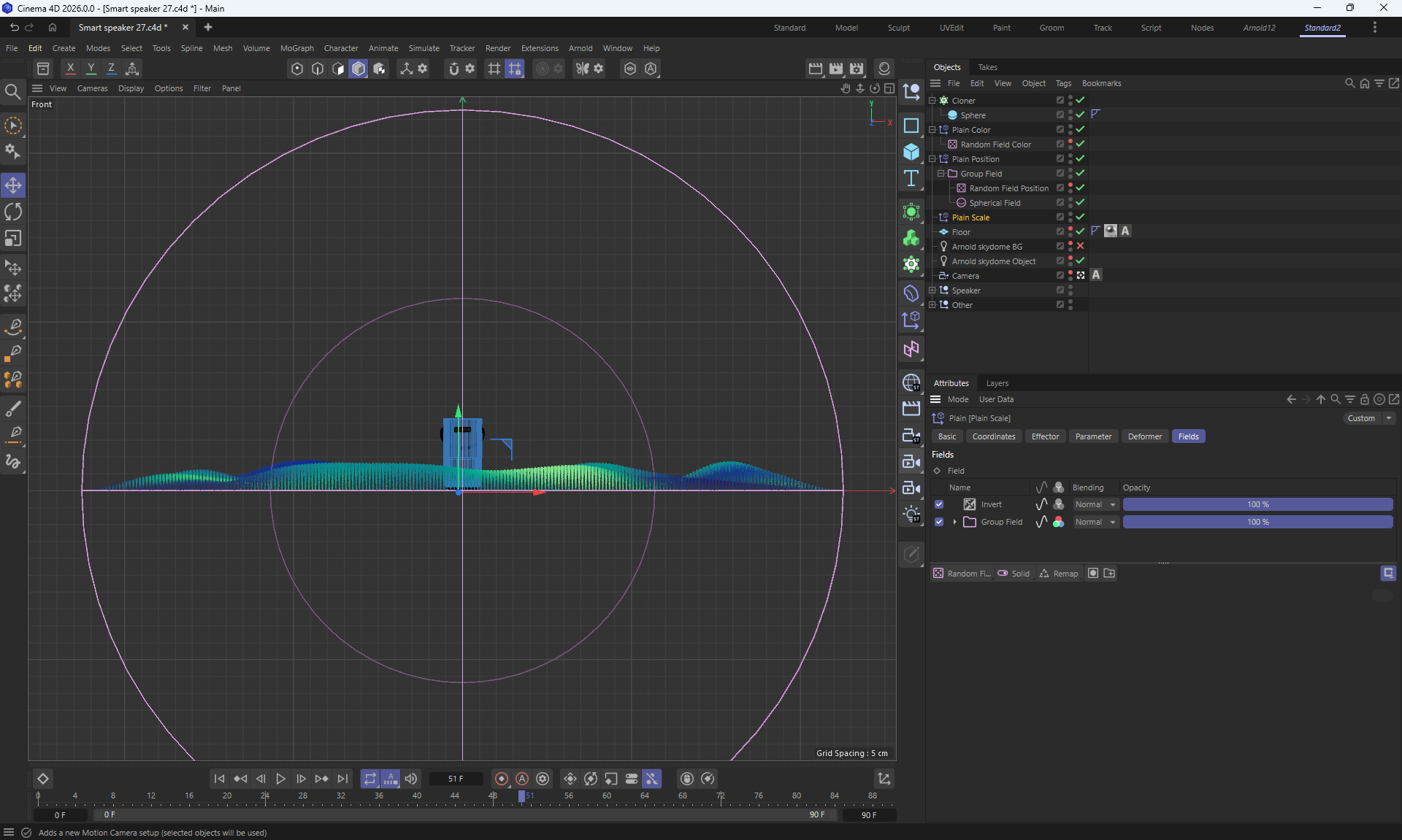The image size is (1402, 840).
Task: Click the Record Active Objects button
Action: coord(501,779)
